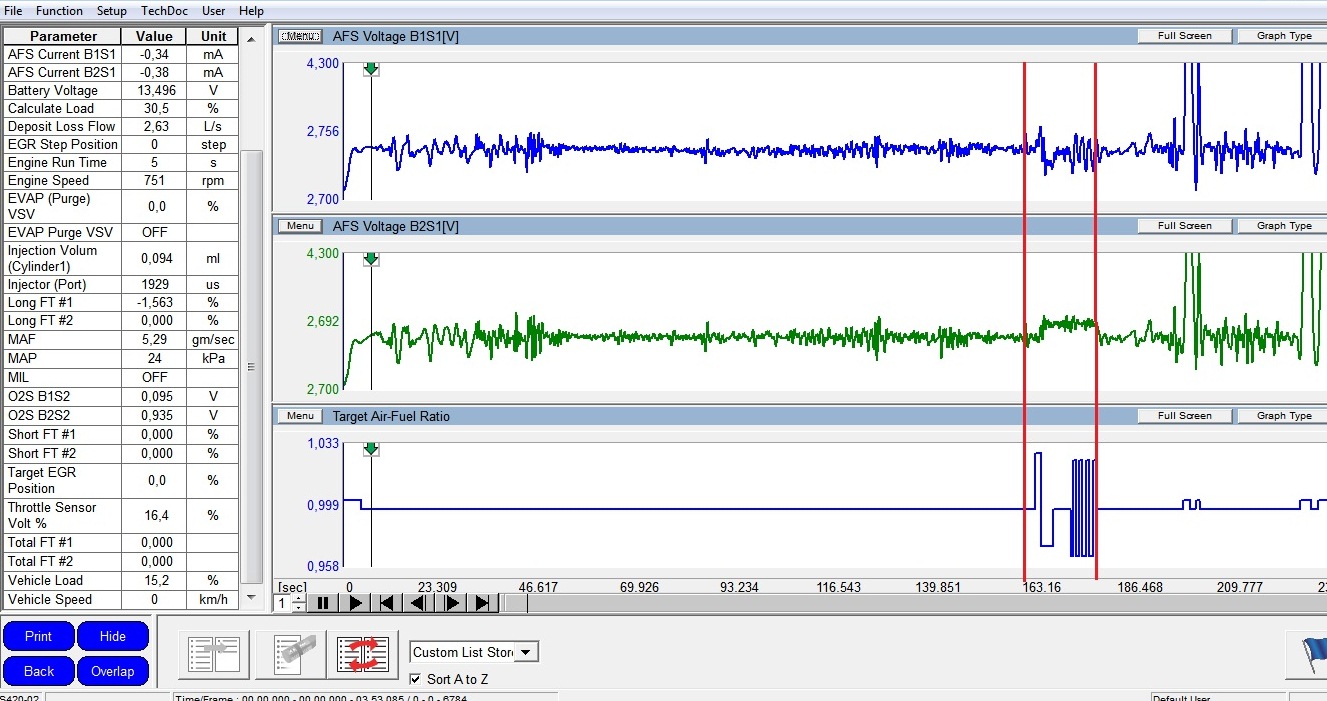Screen dimensions: 1327x701
Task: Click the timeline playback position slider
Action: [x=515, y=603]
